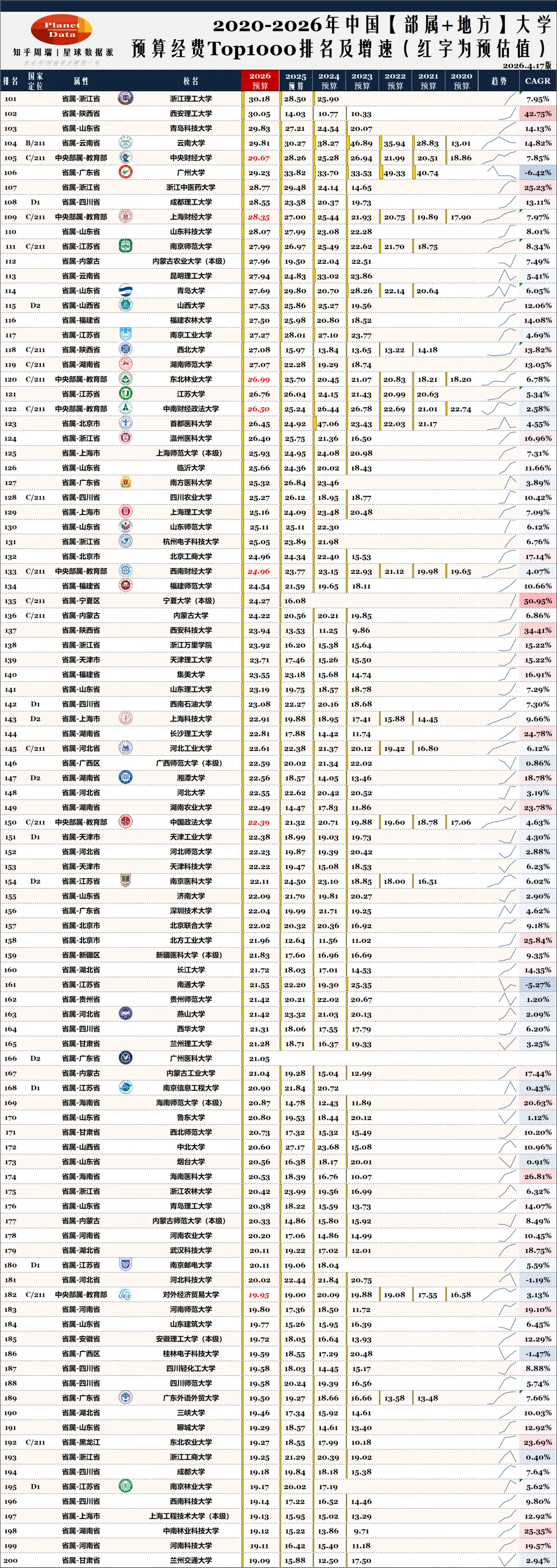The width and height of the screenshot is (557, 1568).
Task: Click the 42.75% CAGR cell
Action: [537, 113]
